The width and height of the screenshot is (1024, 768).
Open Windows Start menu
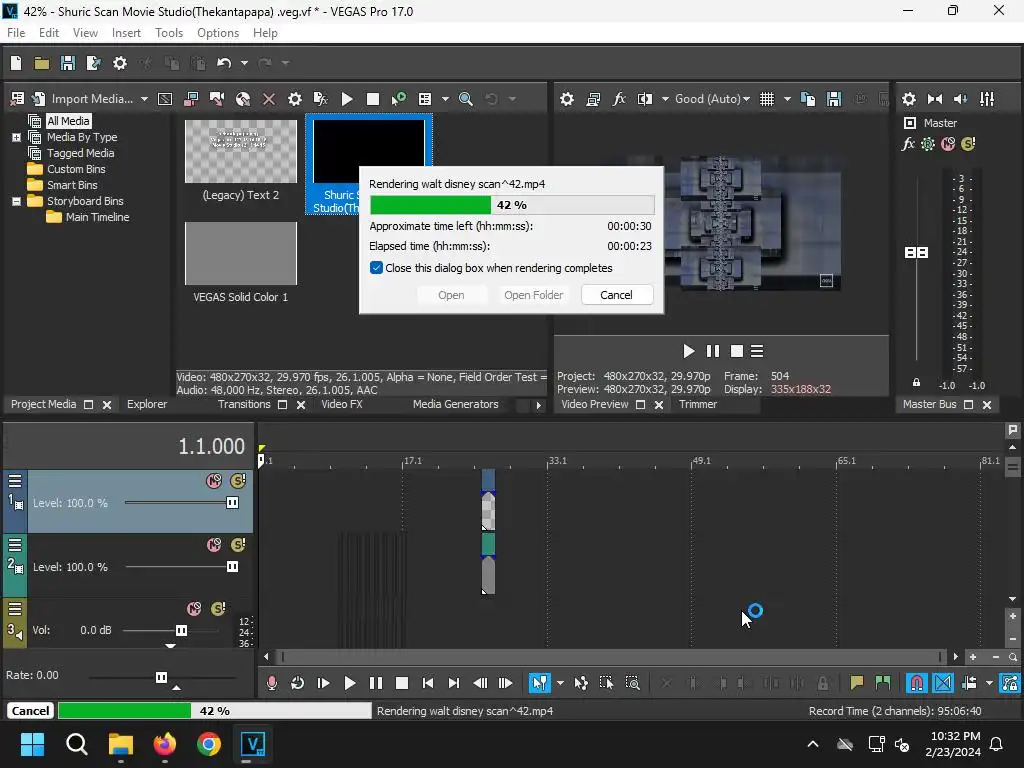pyautogui.click(x=32, y=744)
